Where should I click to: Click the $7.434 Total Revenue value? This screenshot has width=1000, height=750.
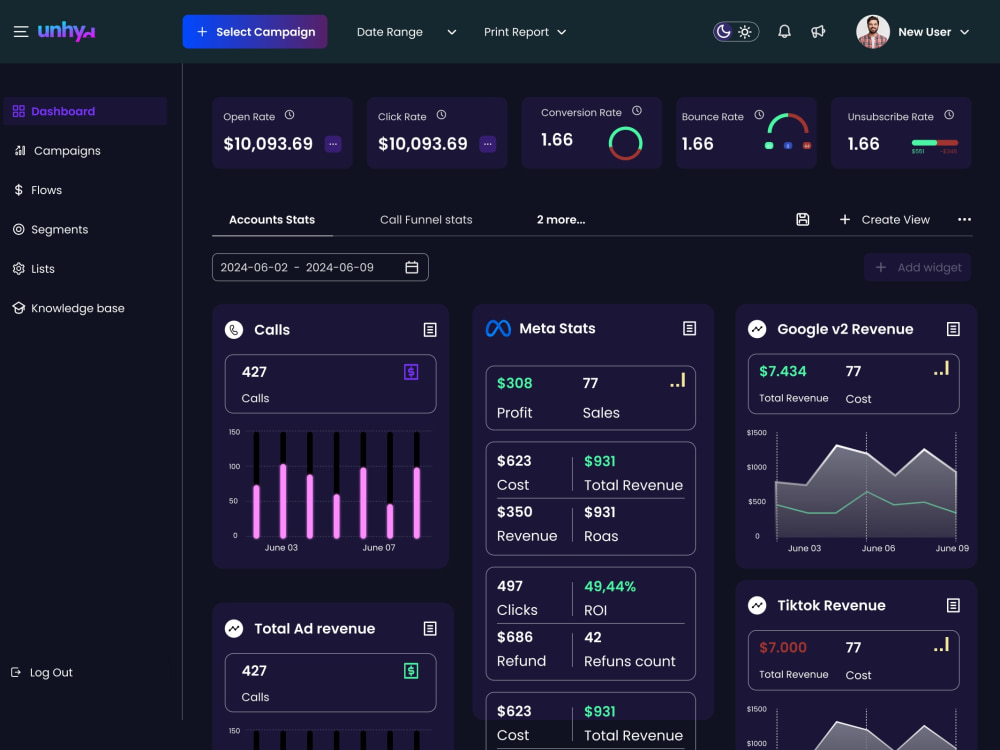[x=783, y=371]
